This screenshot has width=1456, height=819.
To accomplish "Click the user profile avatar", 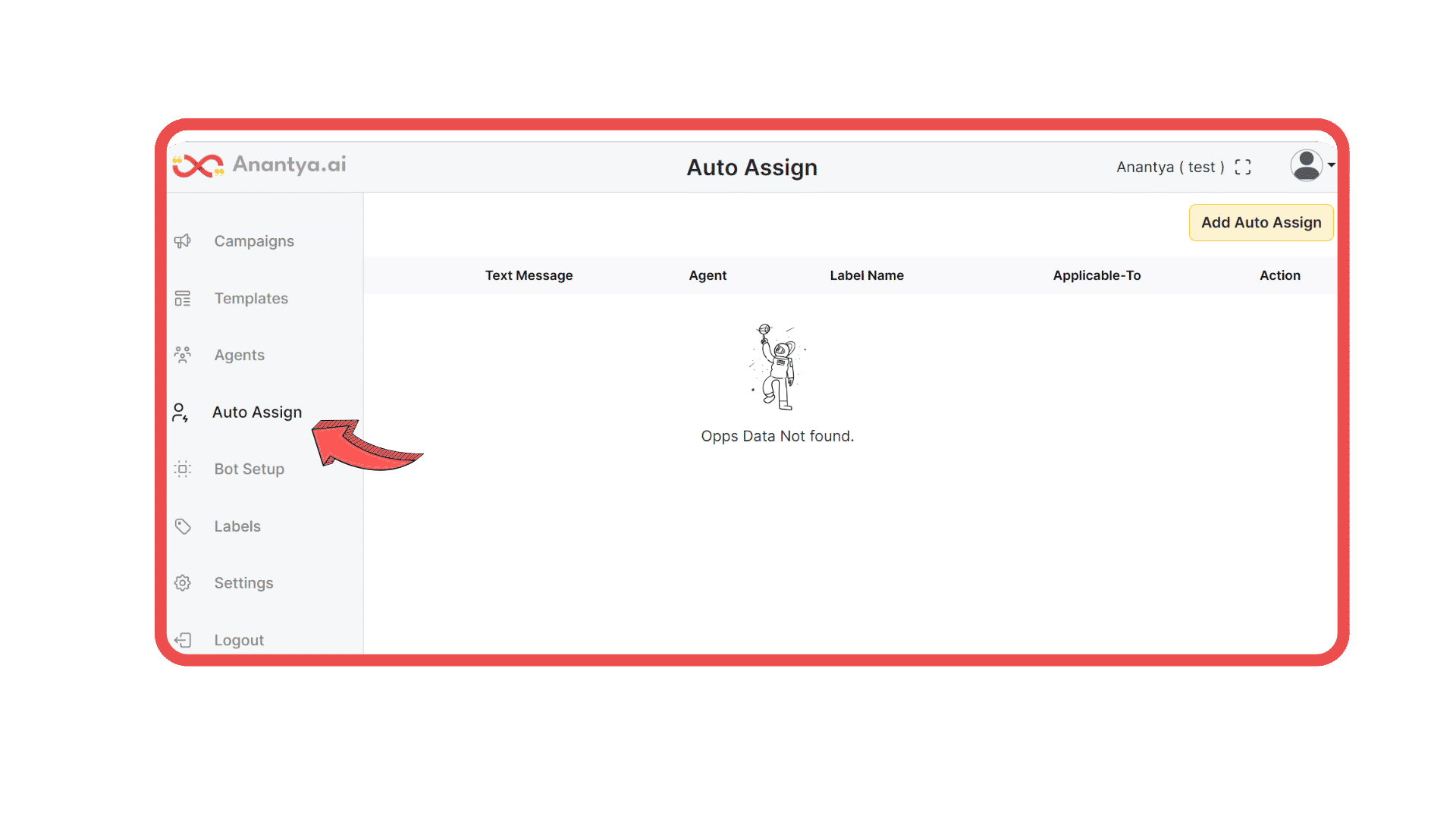I will 1306,165.
